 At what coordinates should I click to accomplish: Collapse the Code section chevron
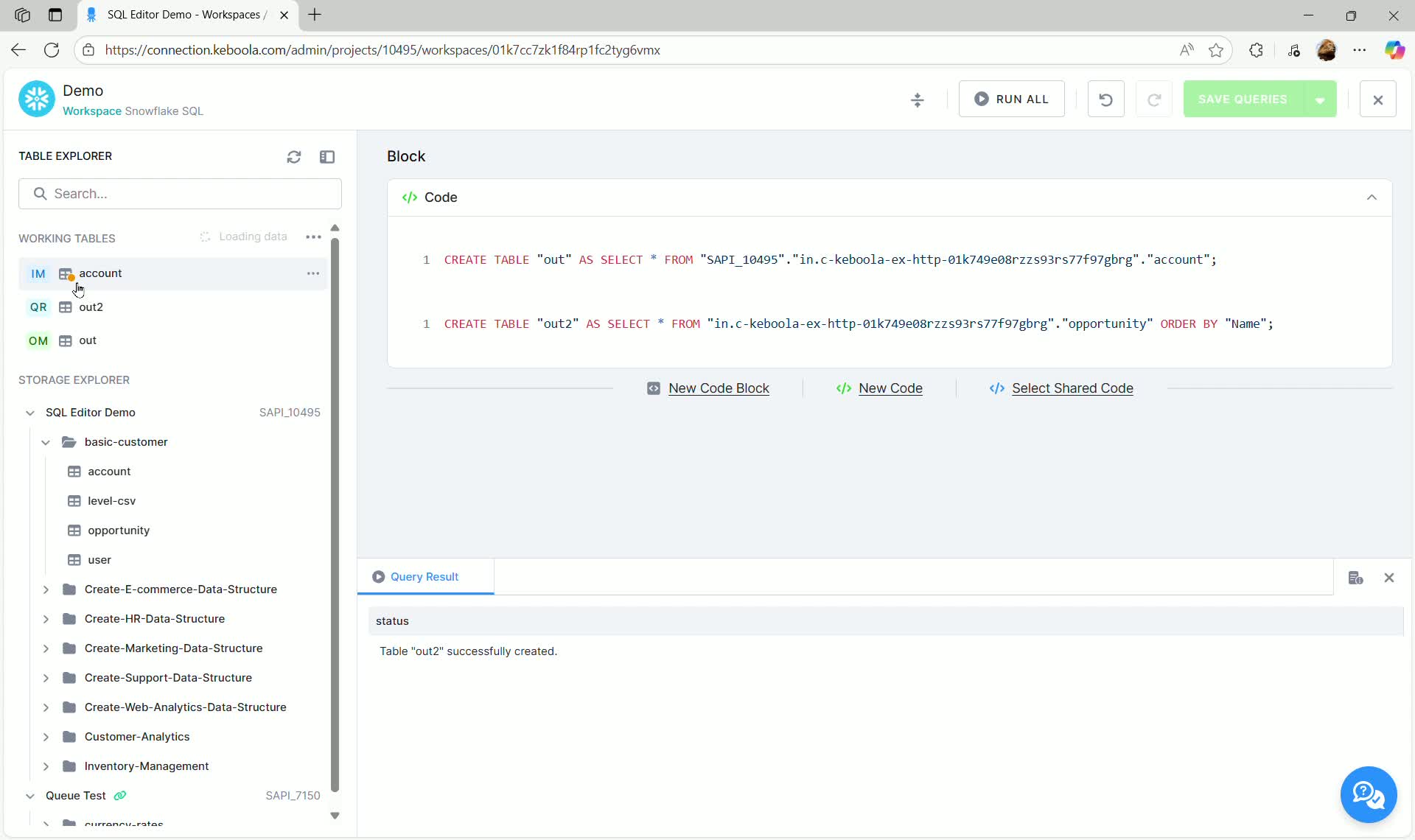[1372, 197]
